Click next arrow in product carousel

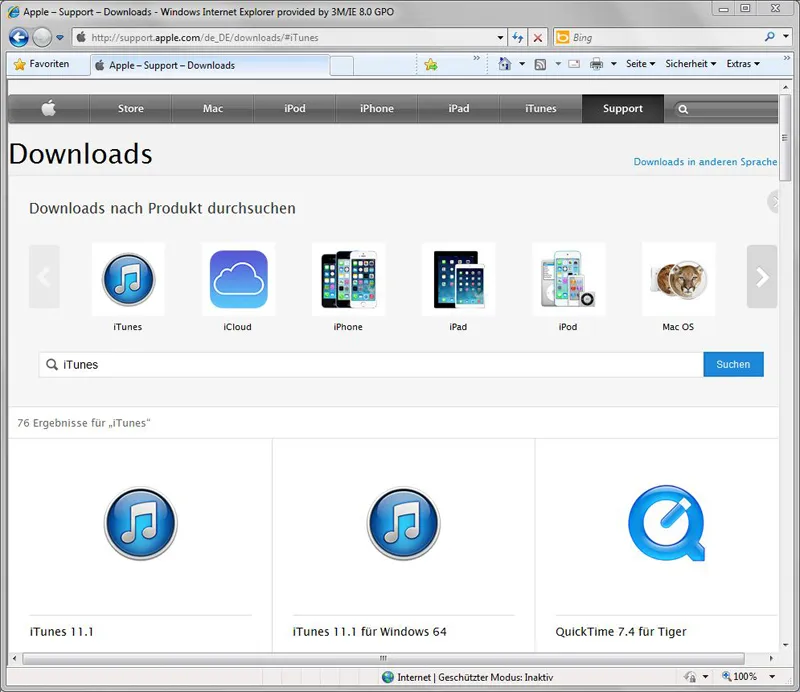pyautogui.click(x=762, y=277)
